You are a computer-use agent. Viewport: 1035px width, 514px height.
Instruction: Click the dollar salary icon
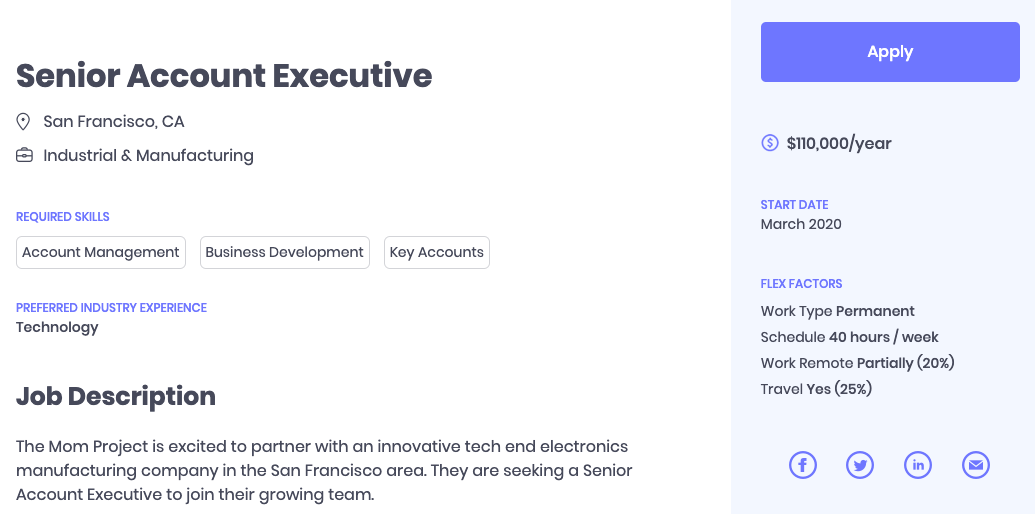[770, 143]
